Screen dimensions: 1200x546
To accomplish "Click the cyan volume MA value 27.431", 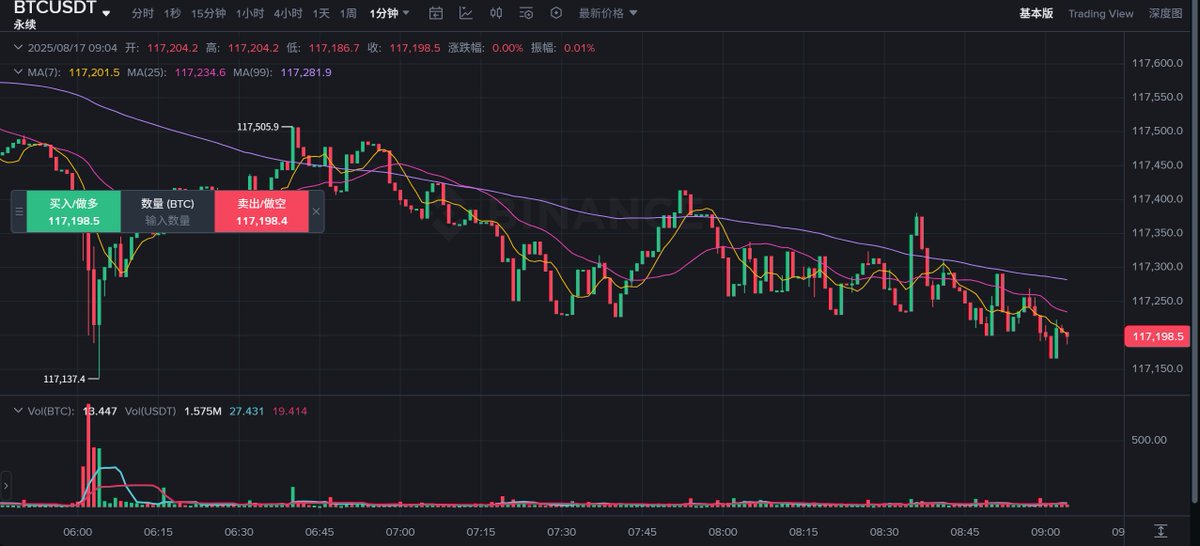I will point(246,411).
